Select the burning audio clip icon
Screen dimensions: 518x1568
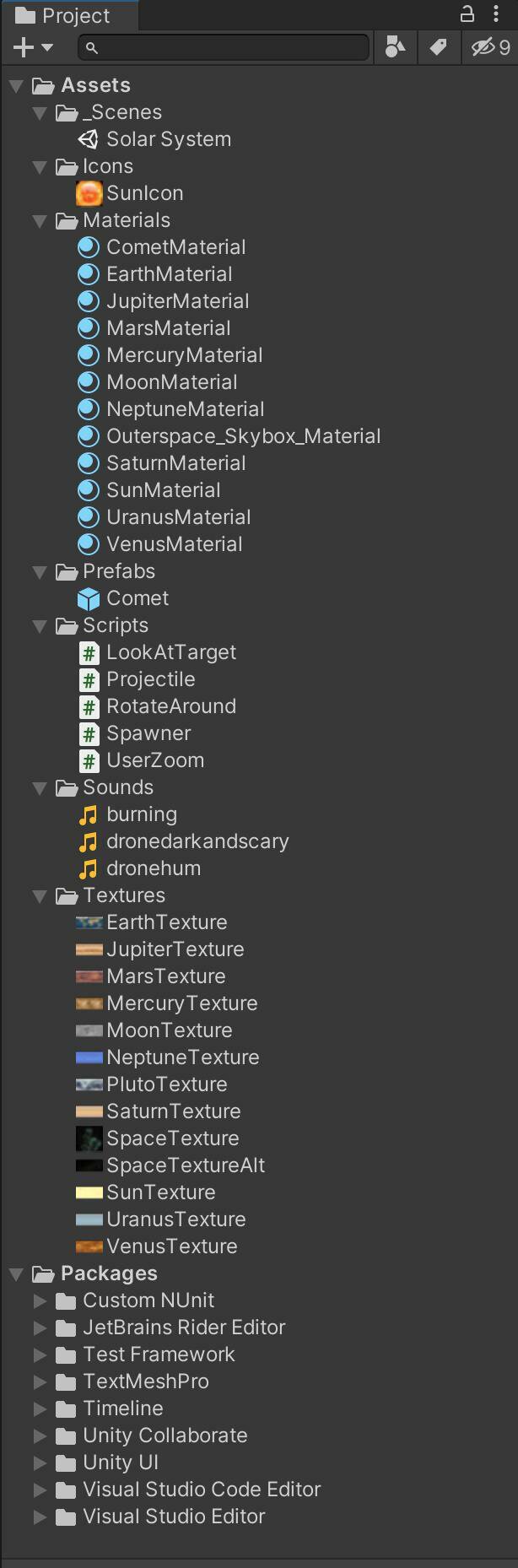click(x=88, y=814)
